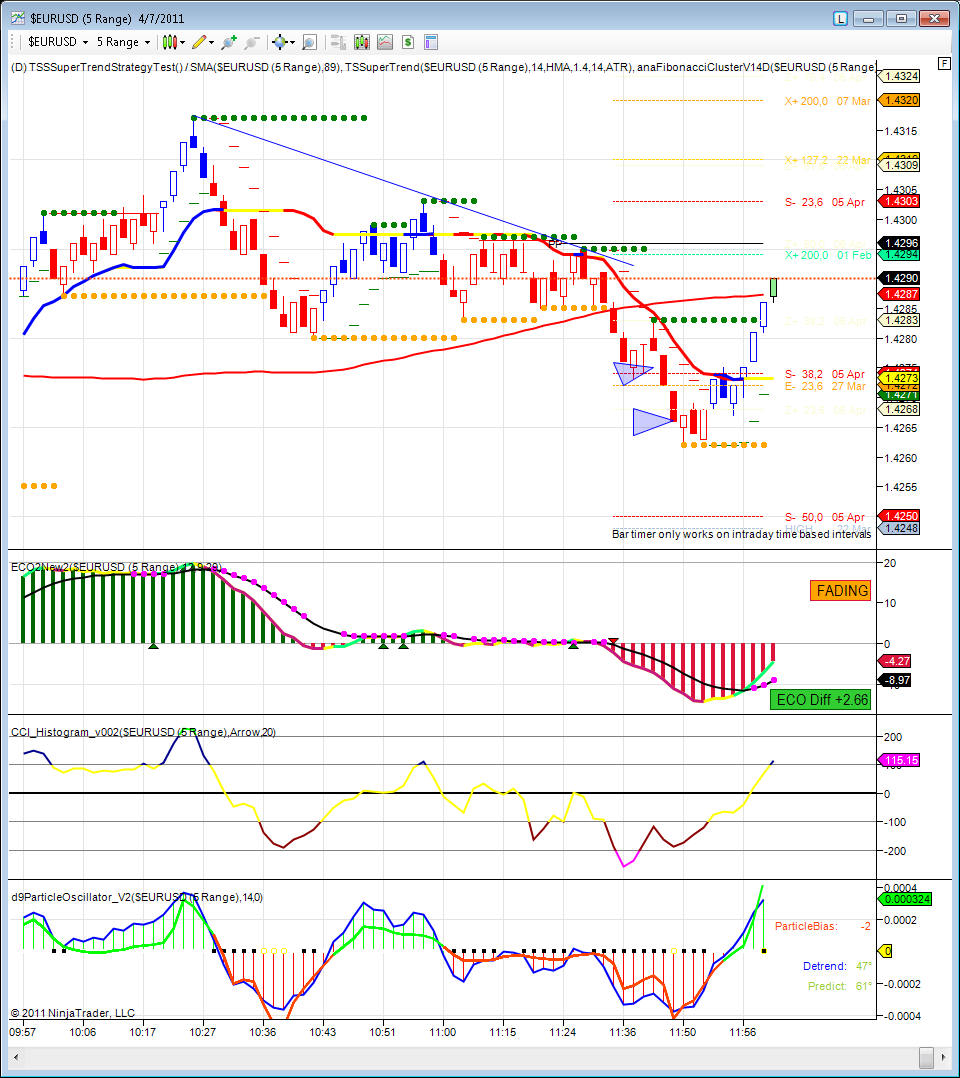Click the link window L button
The height and width of the screenshot is (1078, 960).
840,19
